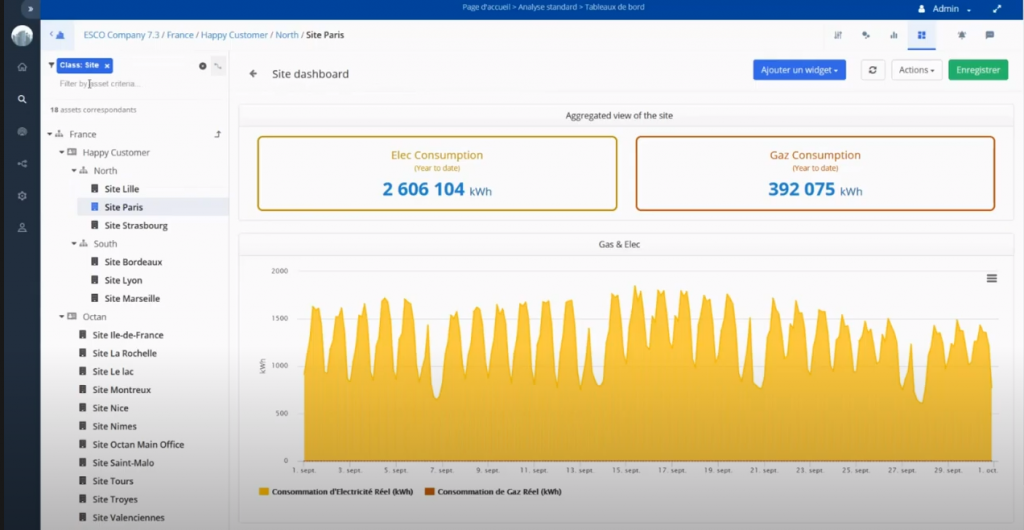Open the settings gear in sidebar
The width and height of the screenshot is (1024, 530).
(22, 196)
